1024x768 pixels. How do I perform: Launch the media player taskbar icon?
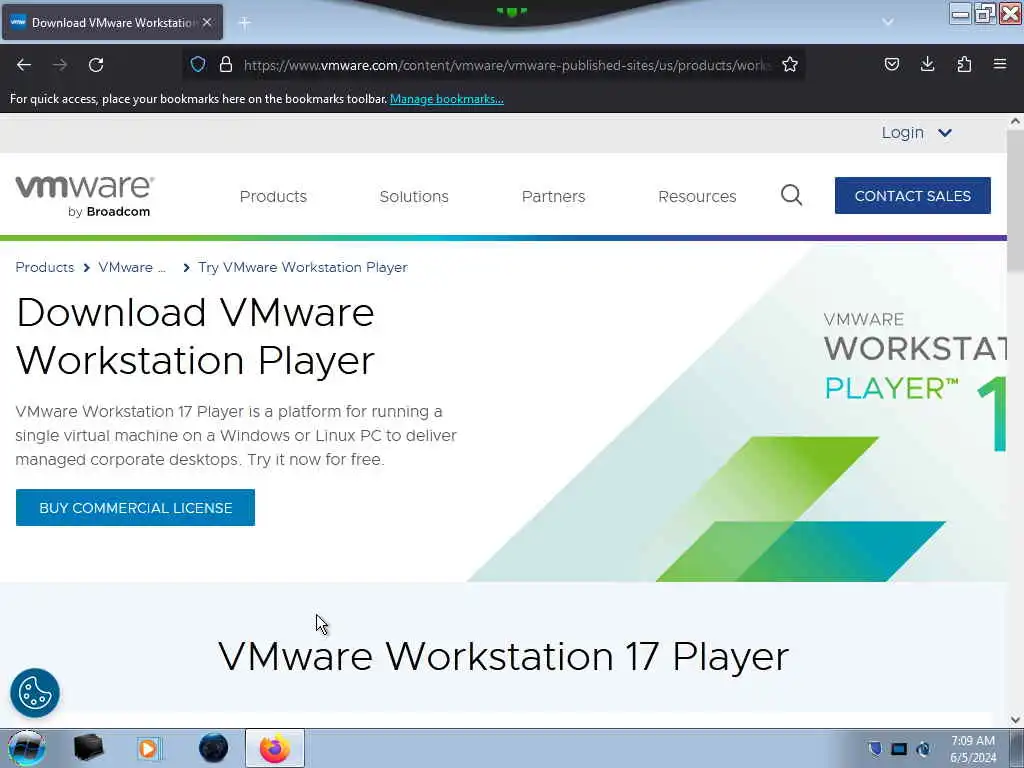coord(148,748)
